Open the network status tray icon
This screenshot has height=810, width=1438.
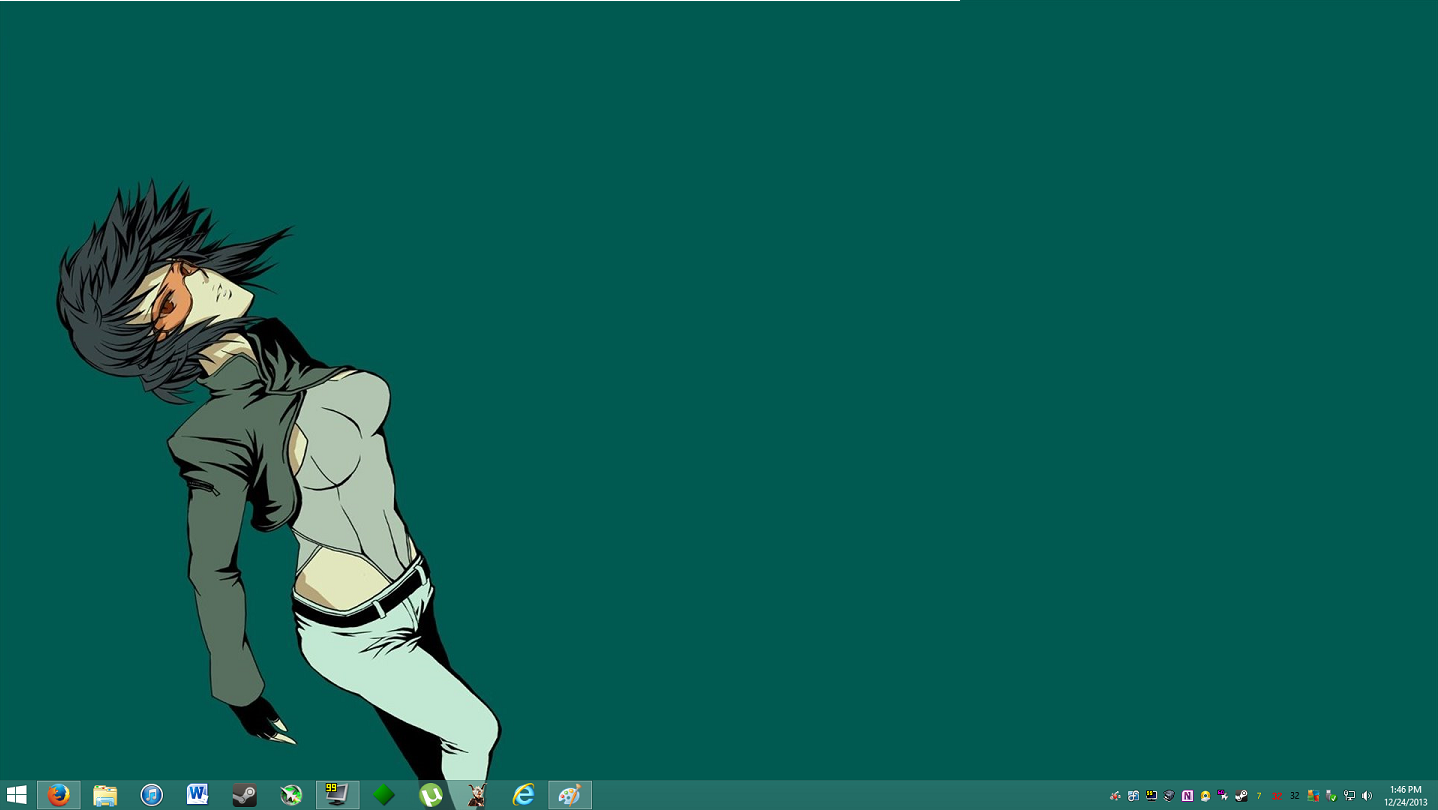coord(1349,796)
